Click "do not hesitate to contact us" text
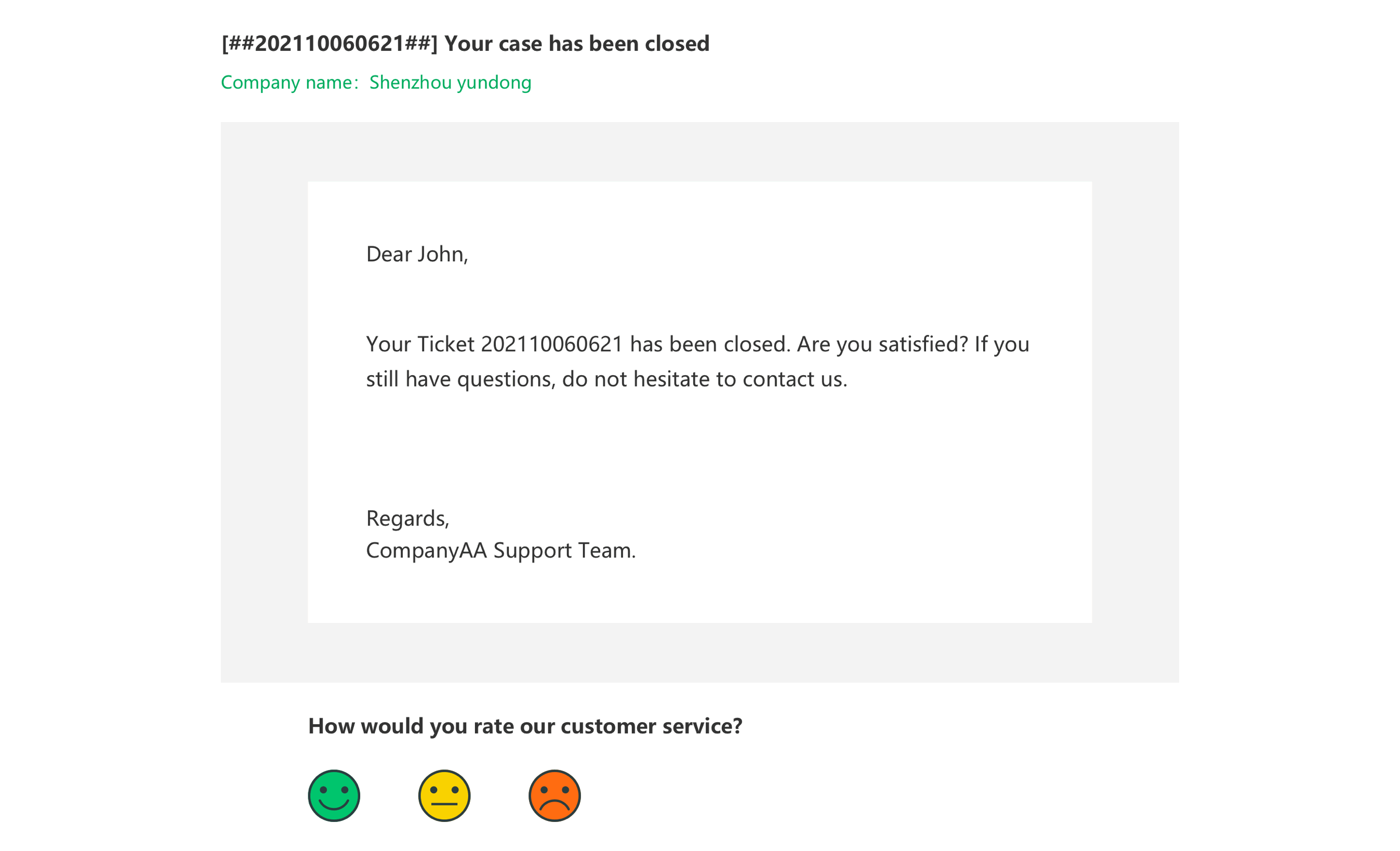This screenshot has width=1400, height=851. (705, 379)
